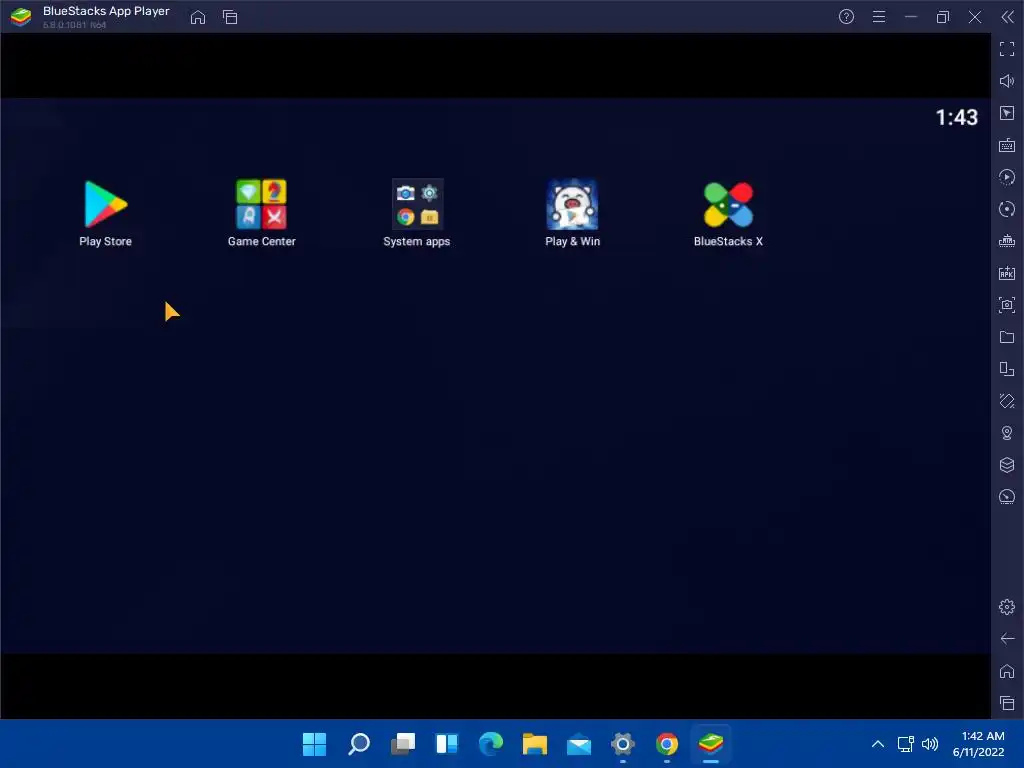Viewport: 1024px width, 768px height.
Task: Click the rotate screen icon in sidebar
Action: pos(1007,401)
